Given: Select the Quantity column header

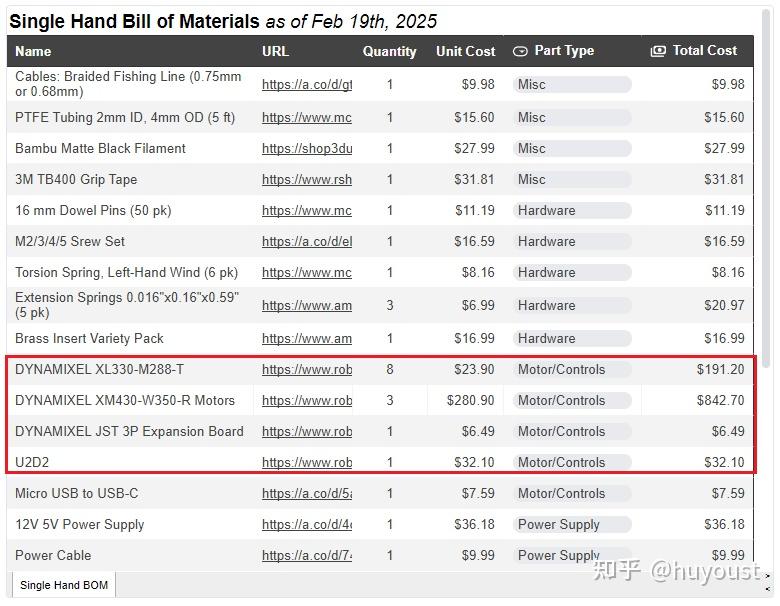Looking at the screenshot, I should pyautogui.click(x=389, y=51).
